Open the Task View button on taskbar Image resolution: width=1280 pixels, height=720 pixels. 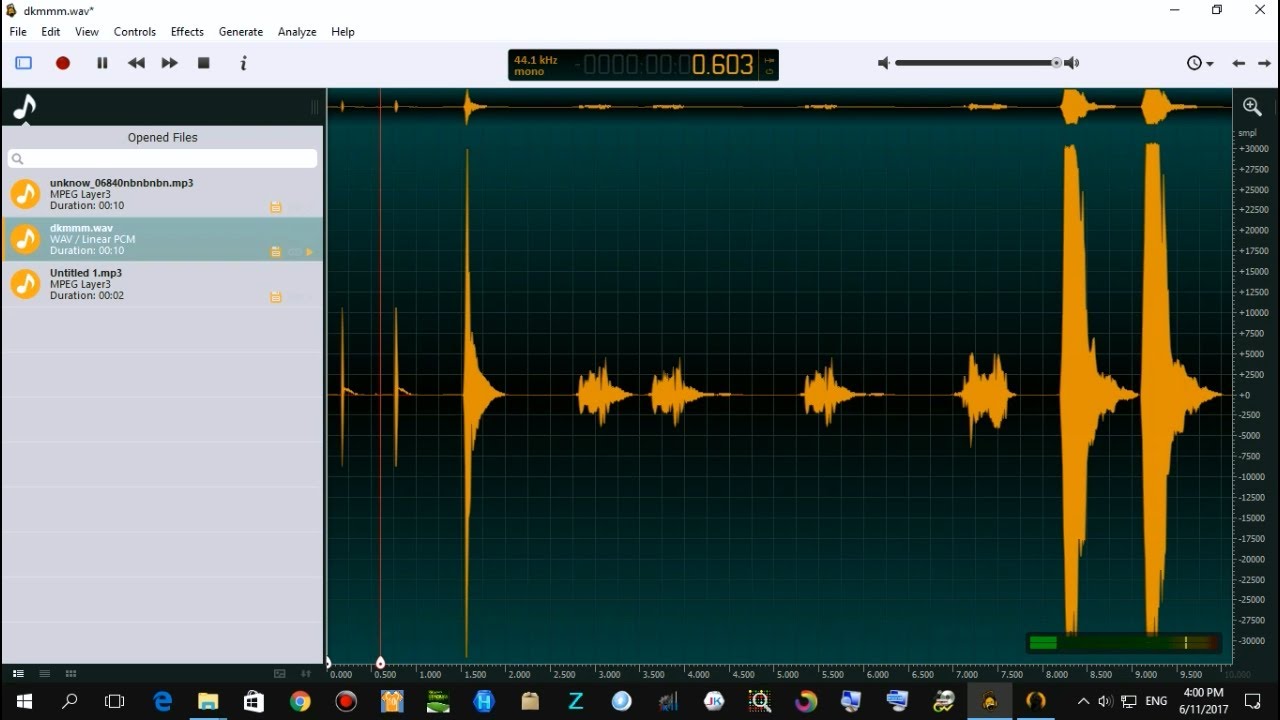coord(115,702)
